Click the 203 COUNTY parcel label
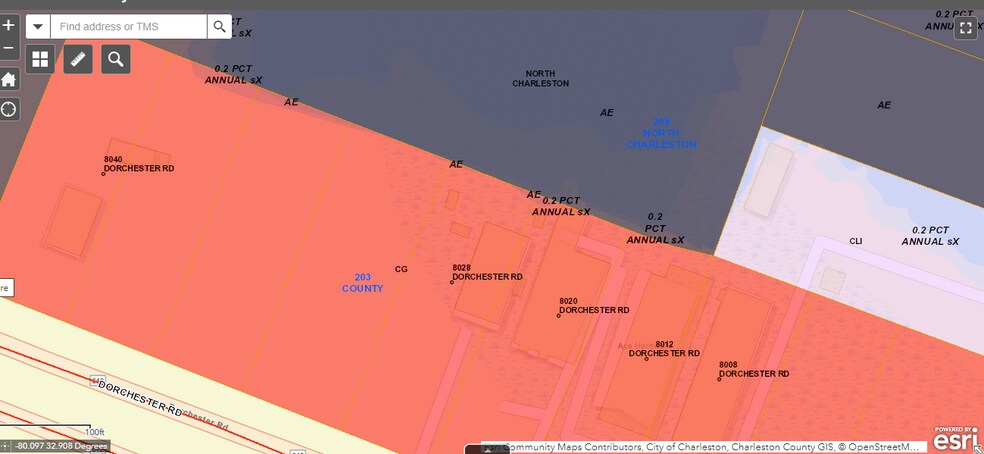Viewport: 984px width, 454px height. coord(362,283)
